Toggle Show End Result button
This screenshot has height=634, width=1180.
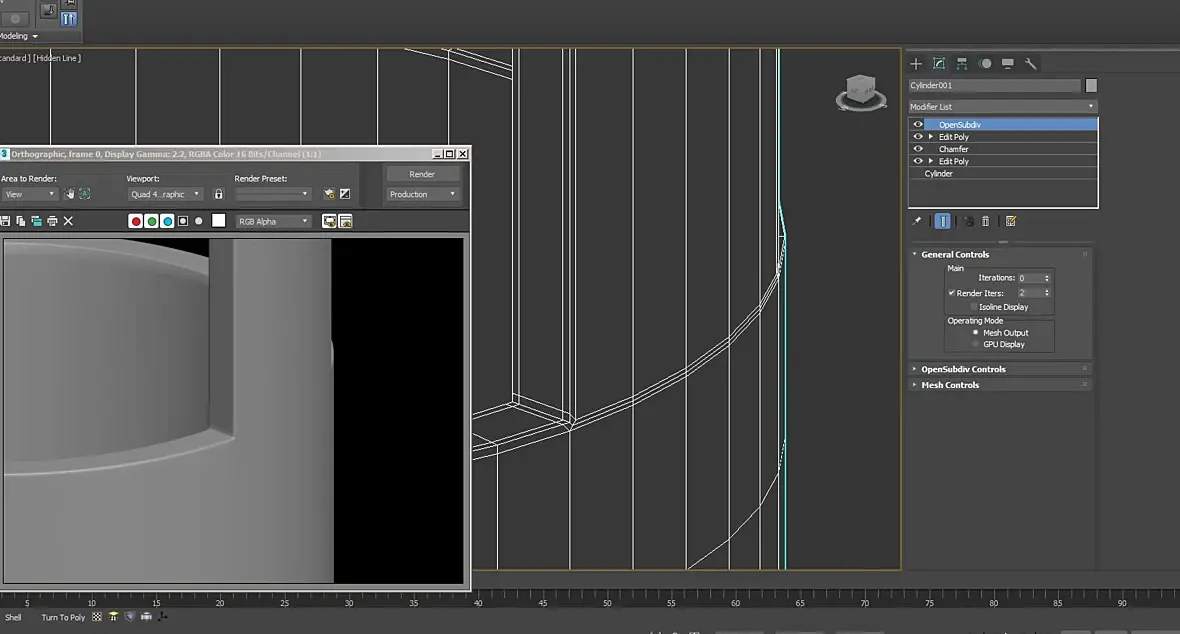click(x=942, y=221)
